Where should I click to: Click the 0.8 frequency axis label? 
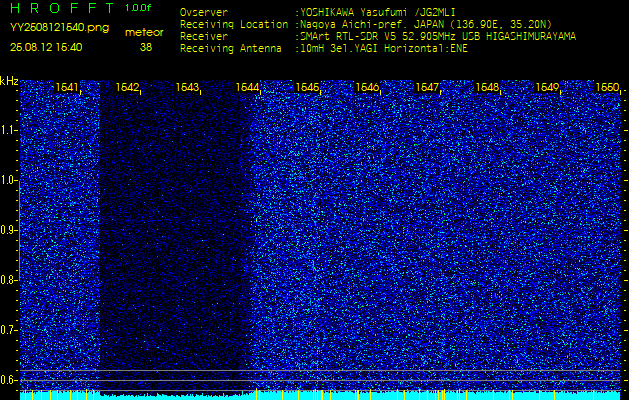(8, 280)
